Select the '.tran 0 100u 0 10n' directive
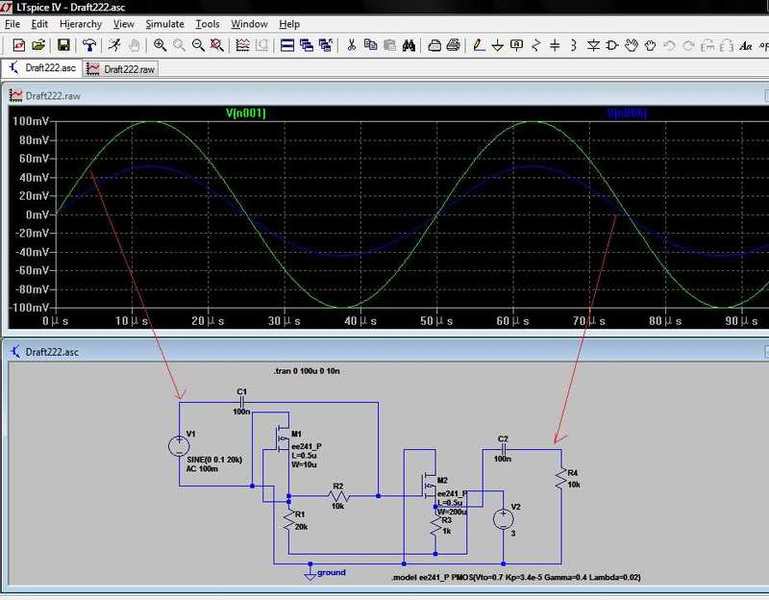Image resolution: width=769 pixels, height=600 pixels. pyautogui.click(x=307, y=371)
